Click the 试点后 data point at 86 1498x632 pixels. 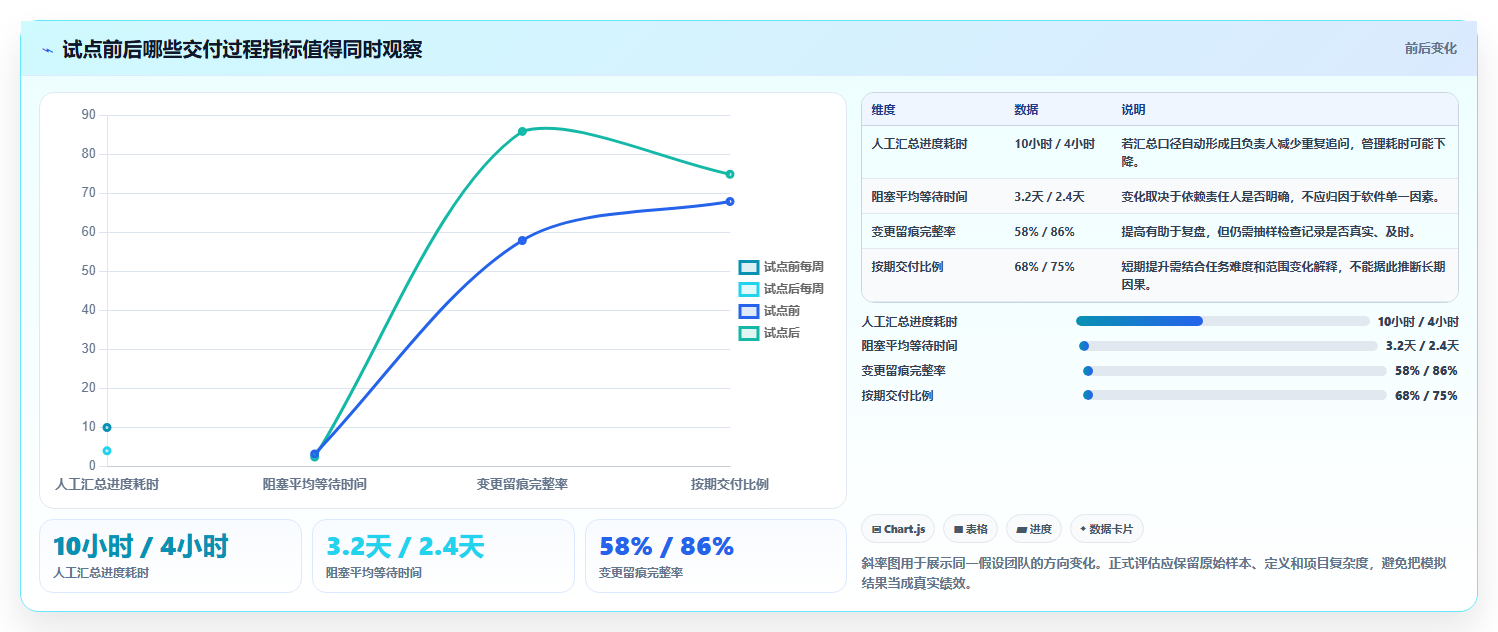tap(522, 131)
